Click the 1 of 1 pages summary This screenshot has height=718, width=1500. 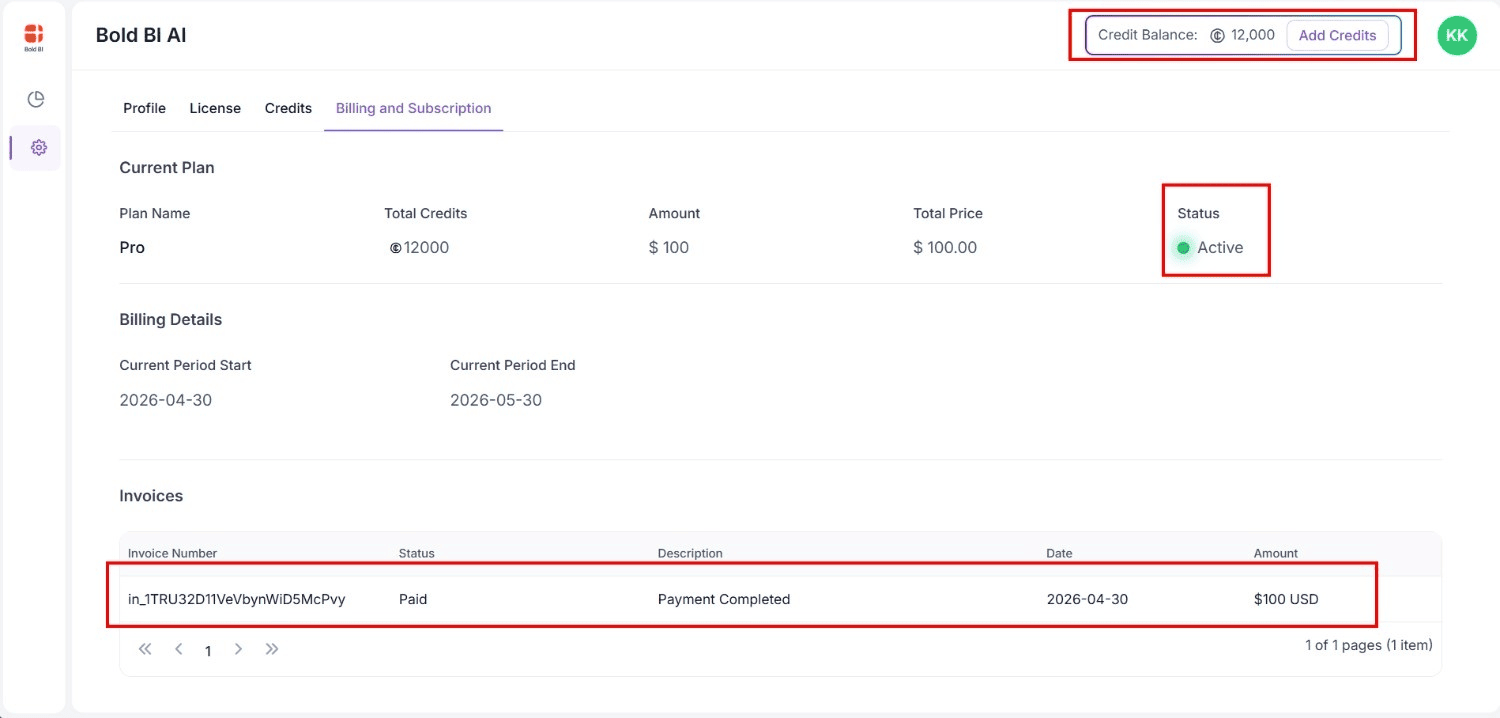pyautogui.click(x=1368, y=645)
